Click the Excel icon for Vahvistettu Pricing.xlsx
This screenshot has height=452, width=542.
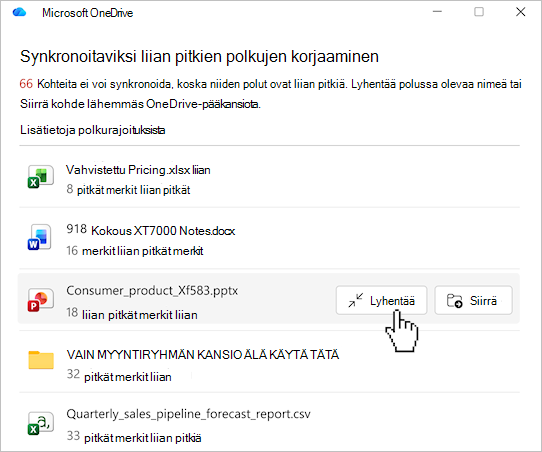(x=40, y=177)
